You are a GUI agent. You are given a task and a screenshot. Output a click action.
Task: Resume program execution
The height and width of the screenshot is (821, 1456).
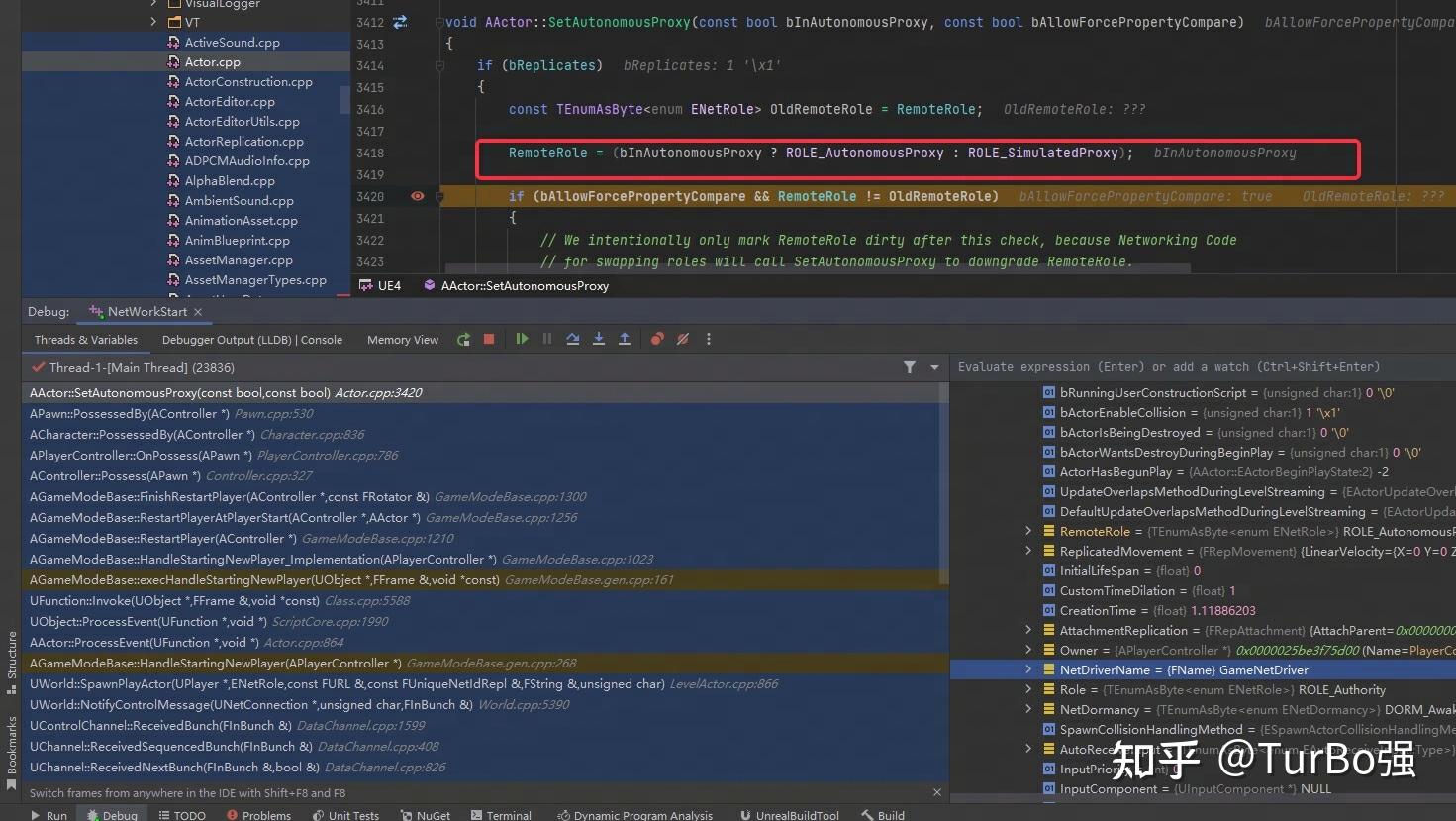tap(522, 339)
